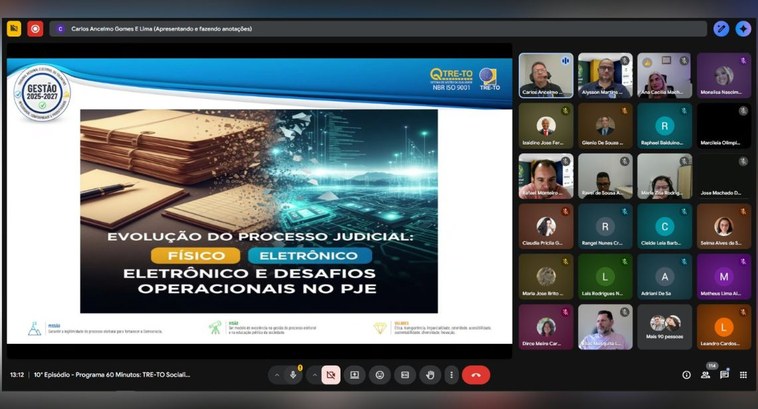Click the meeting title 10º Episódio - Programa 60 Minutos
This screenshot has height=409, width=758.
point(112,375)
